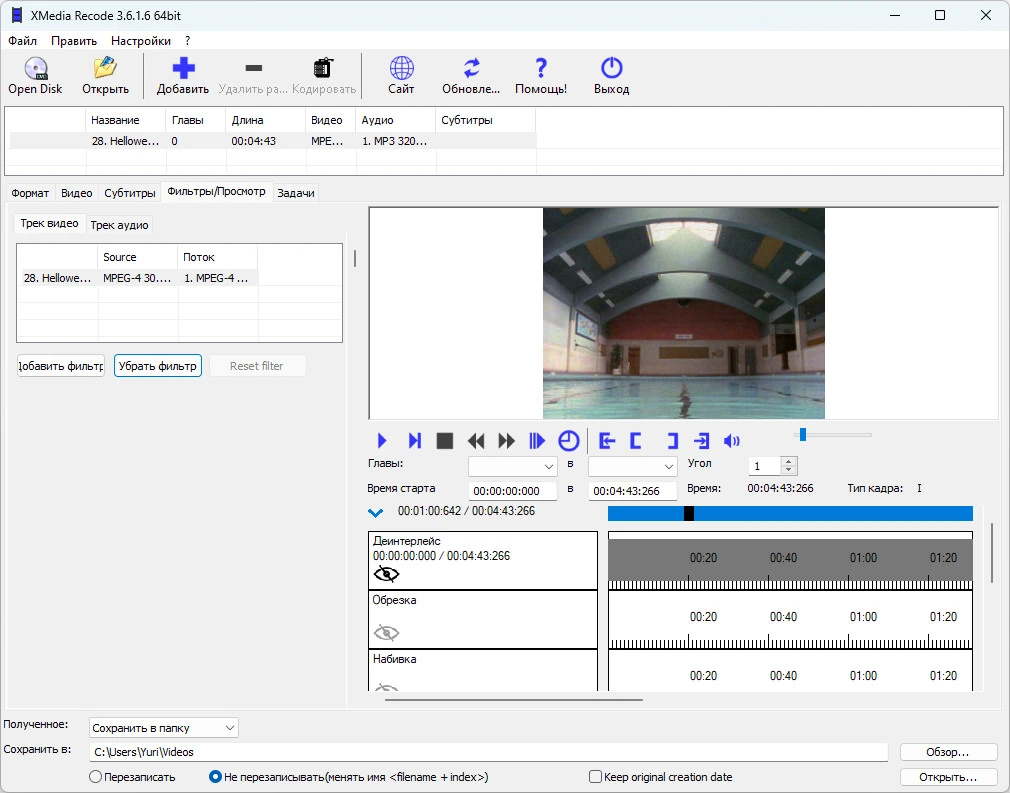
Task: Enable Keep original creation date checkbox
Action: click(595, 777)
